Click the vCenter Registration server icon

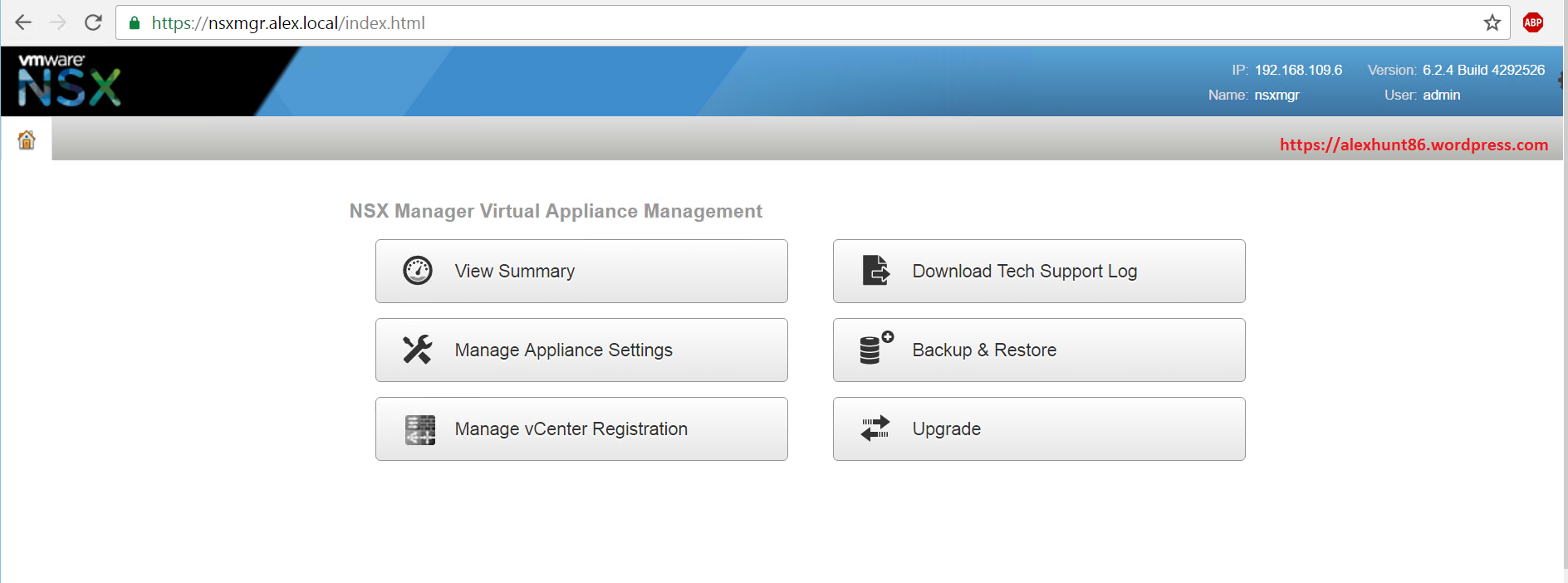[419, 429]
